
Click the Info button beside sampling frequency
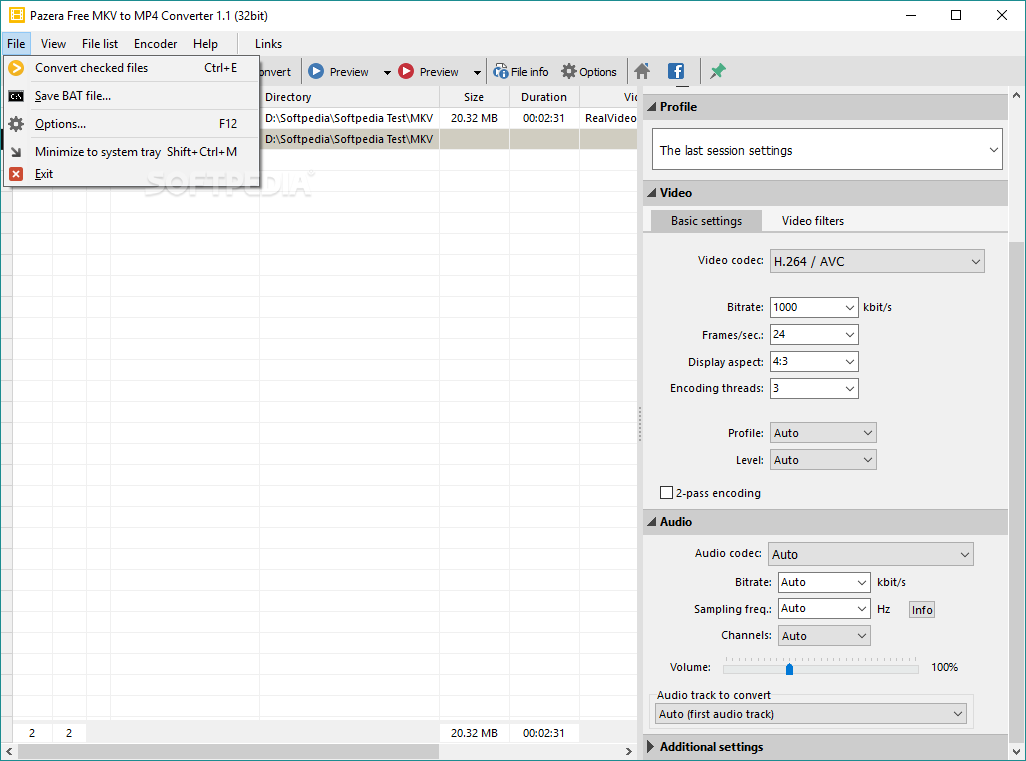click(x=922, y=610)
